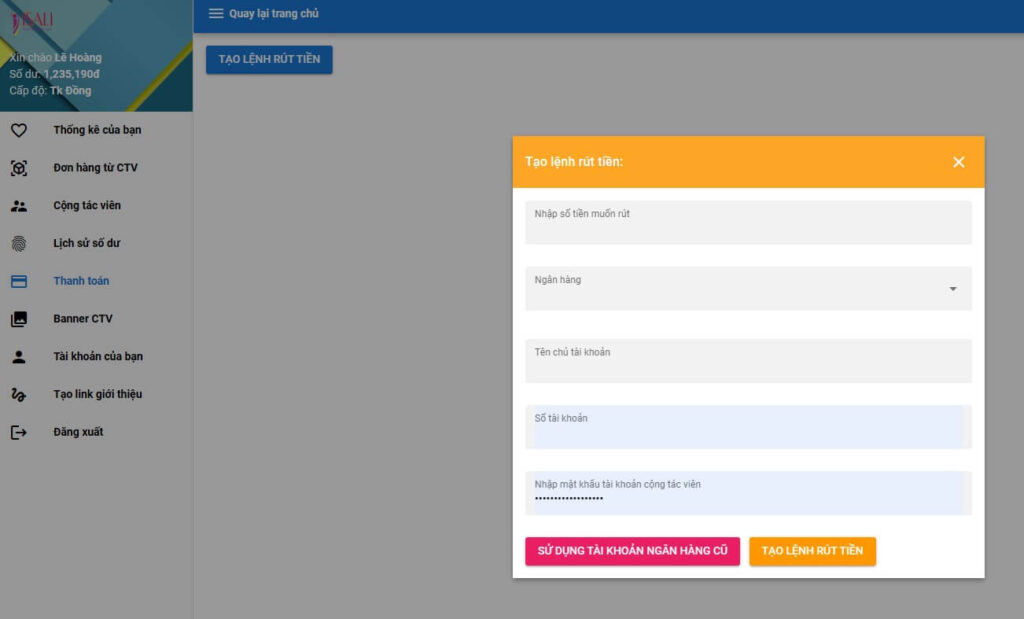This screenshot has width=1024, height=619.
Task: Click the people icon beside Cộng tác viên
Action: pos(19,206)
